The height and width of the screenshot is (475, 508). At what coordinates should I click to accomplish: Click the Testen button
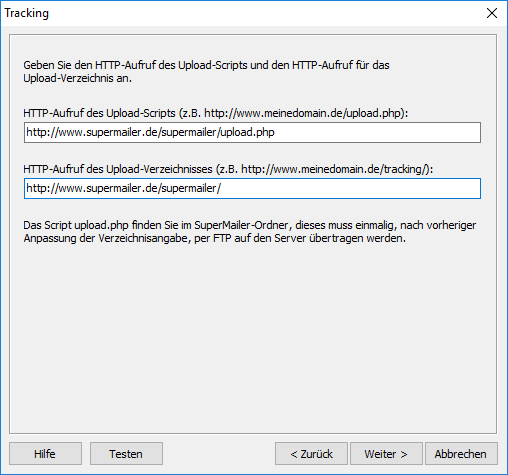126,453
